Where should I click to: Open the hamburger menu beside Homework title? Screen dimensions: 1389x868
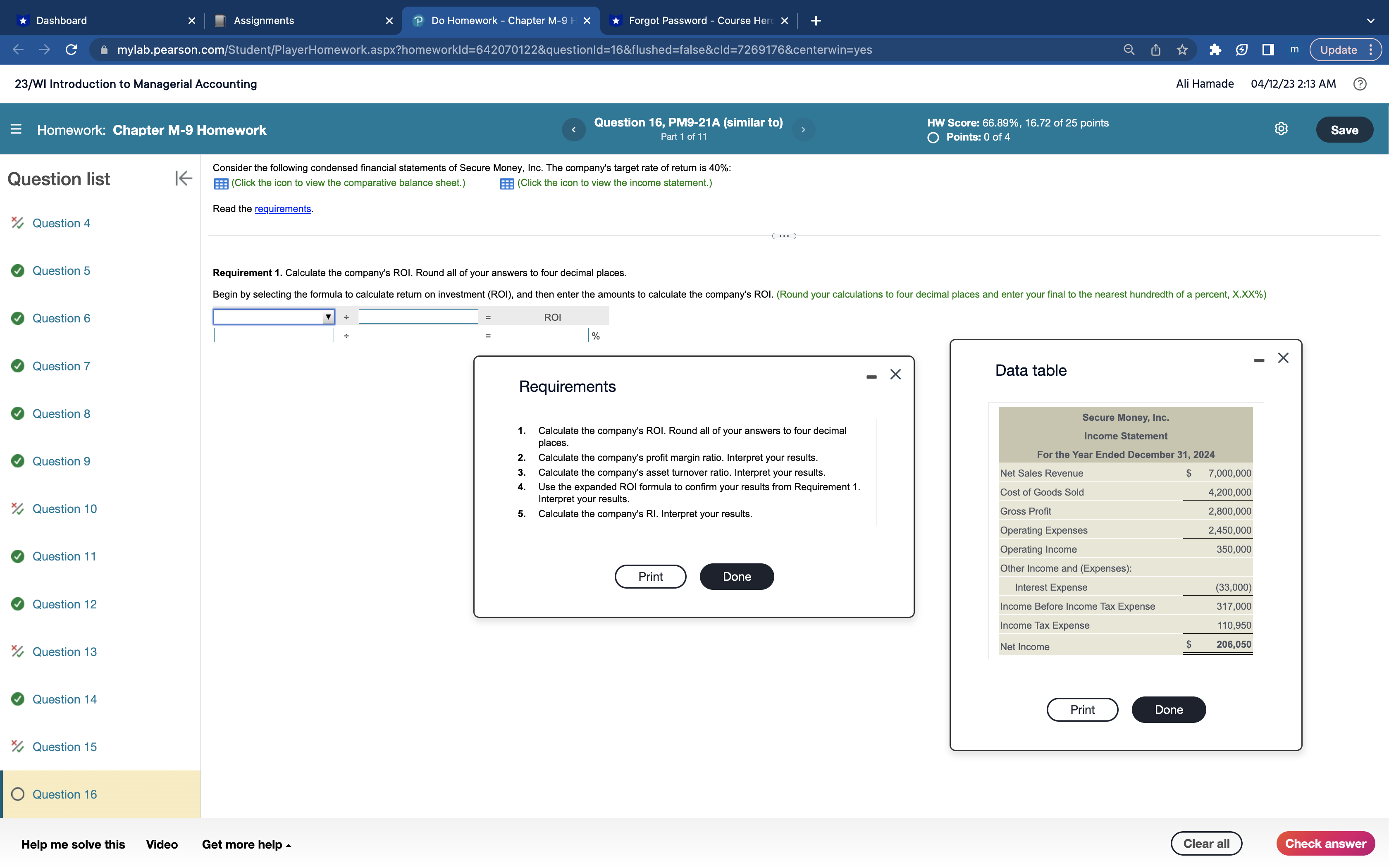(16, 130)
